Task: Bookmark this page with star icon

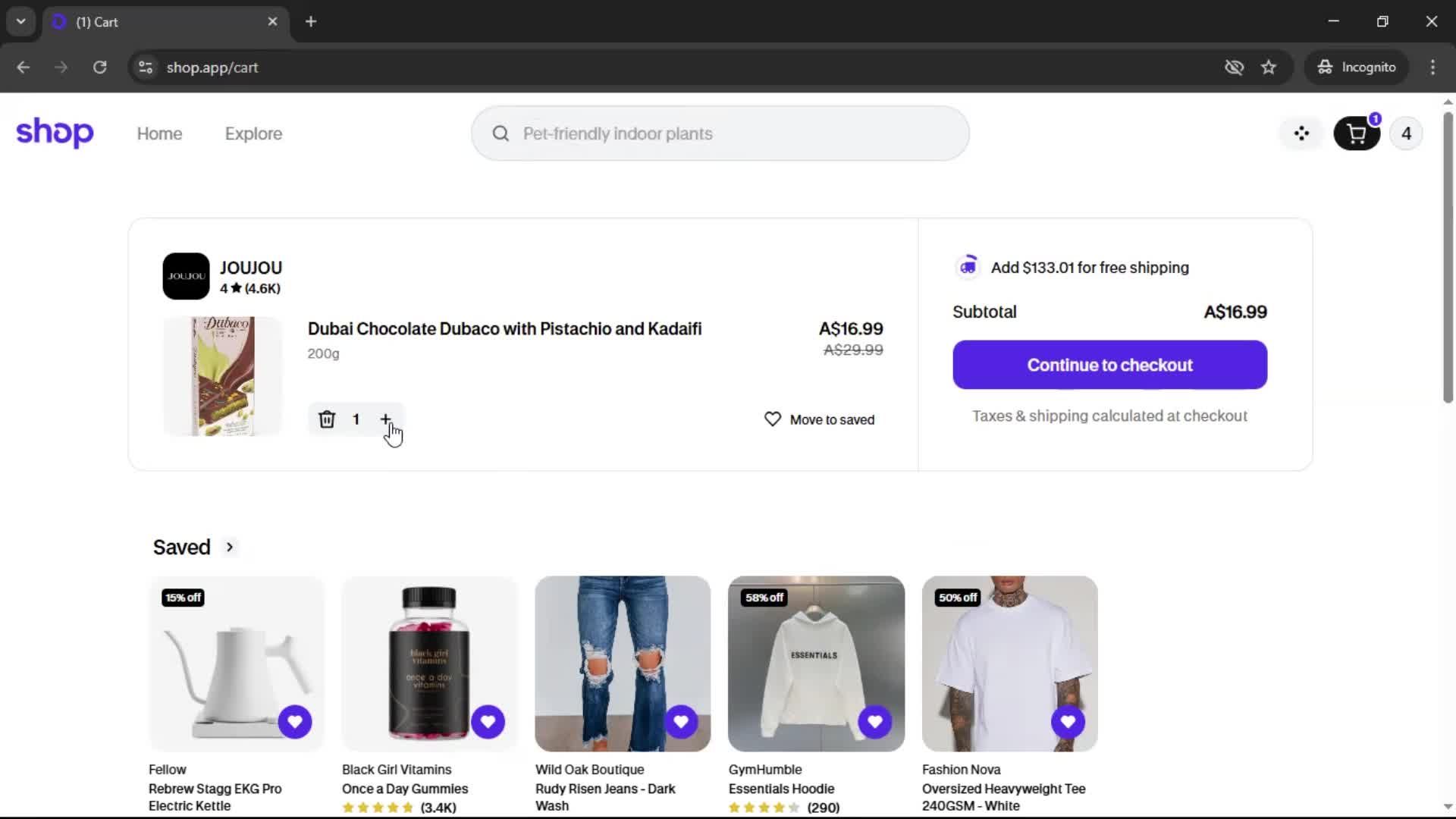Action: [1269, 67]
